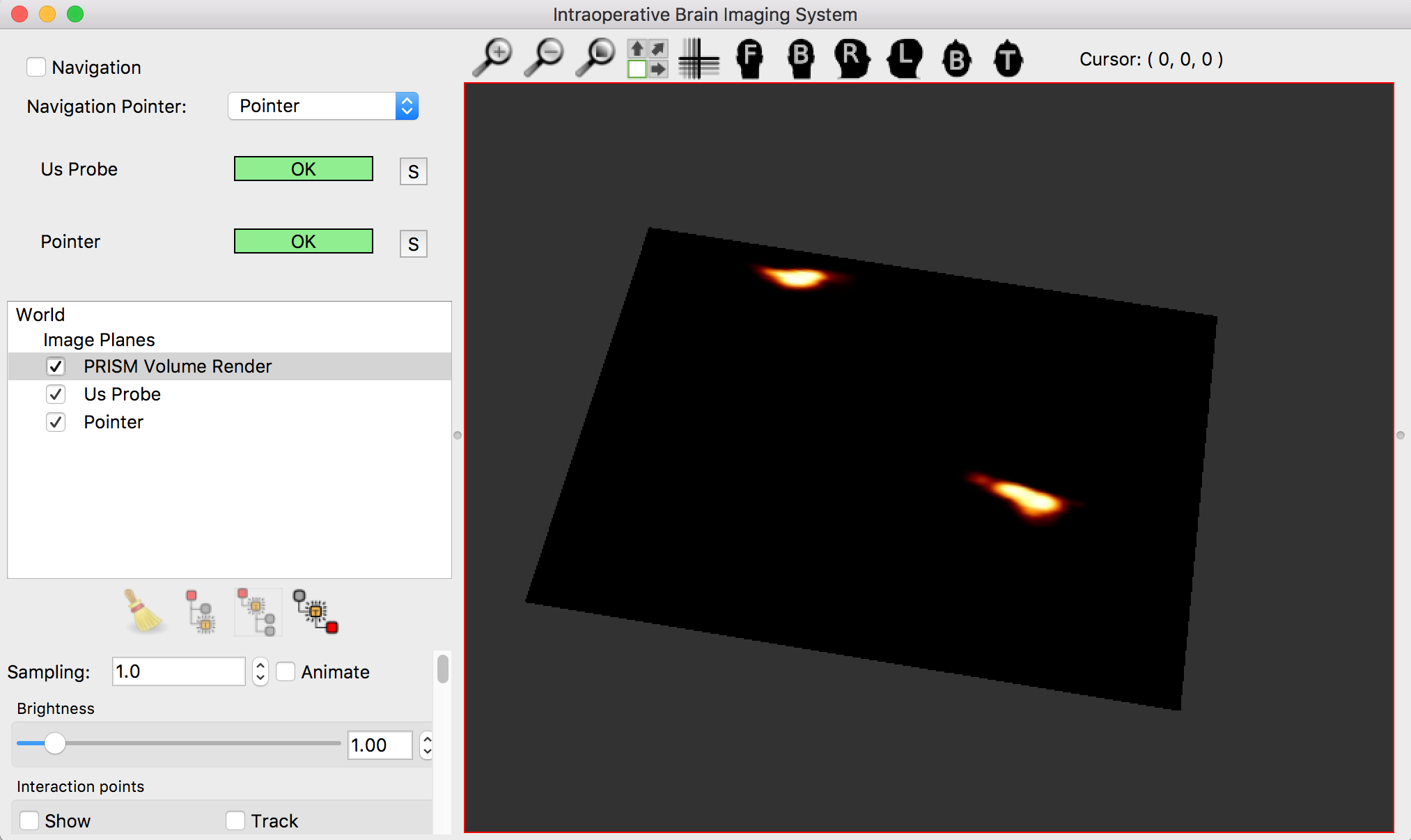Click the Brightness value stepper arrows

click(x=426, y=745)
